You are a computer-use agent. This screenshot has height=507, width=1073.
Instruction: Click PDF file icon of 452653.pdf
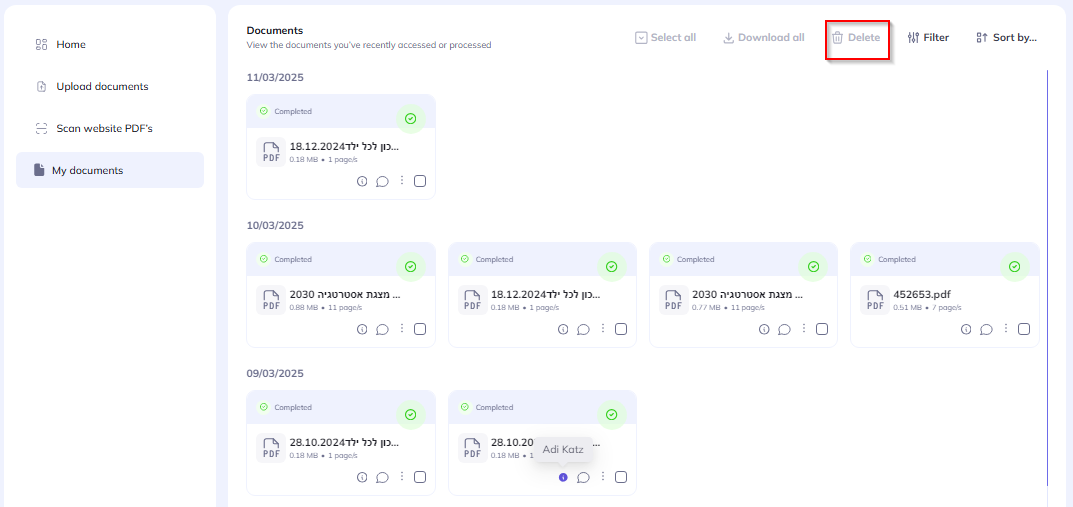tap(875, 301)
